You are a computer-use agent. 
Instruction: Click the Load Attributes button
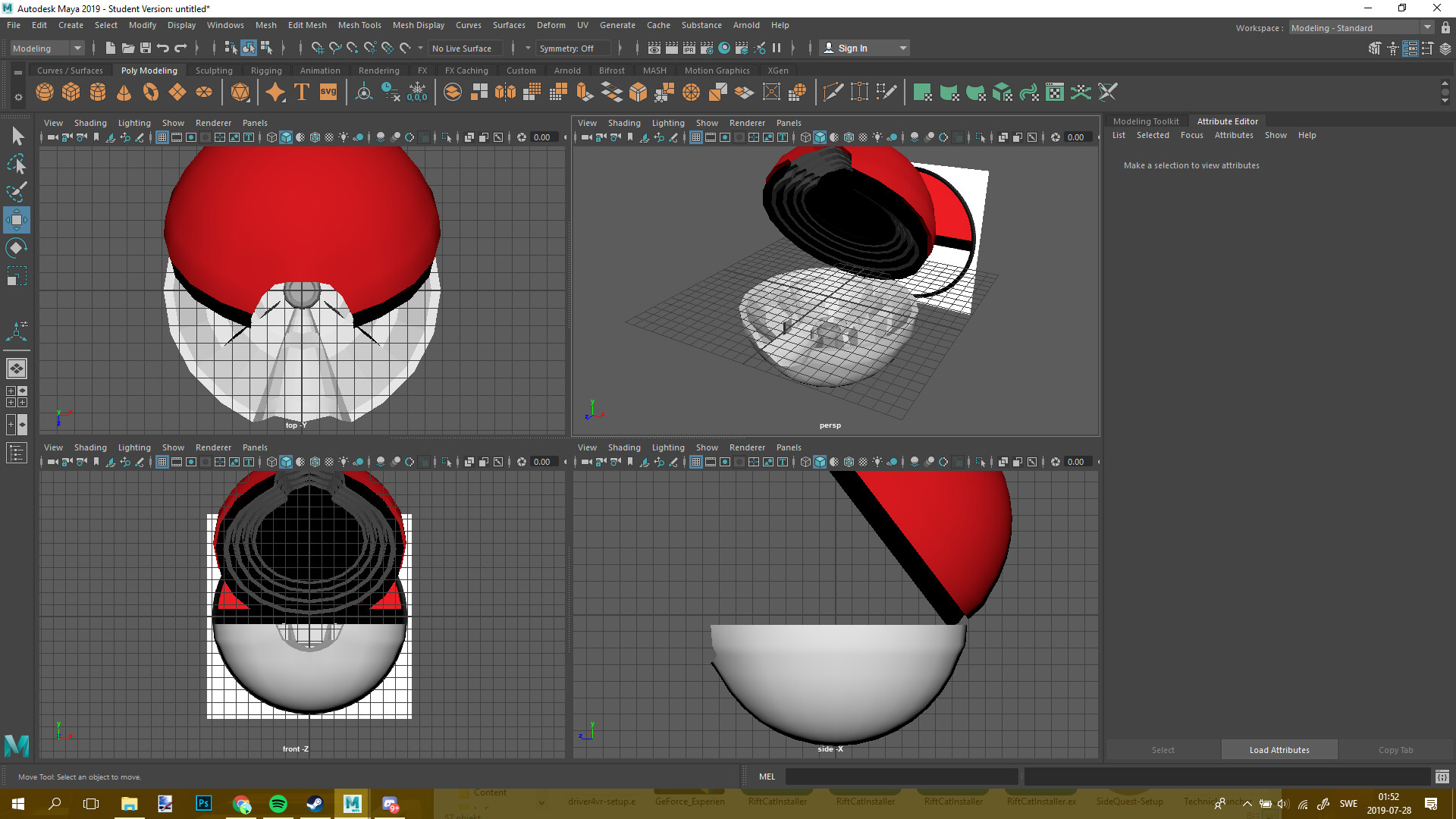1279,750
